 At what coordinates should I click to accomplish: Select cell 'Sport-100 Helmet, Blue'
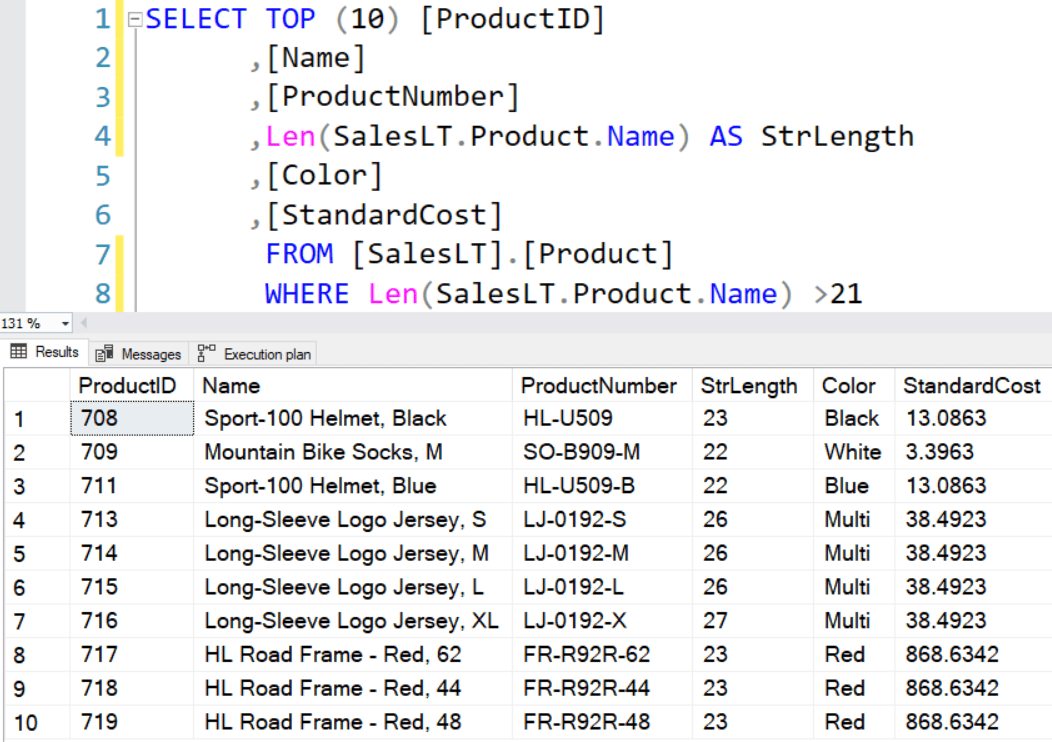coord(353,486)
